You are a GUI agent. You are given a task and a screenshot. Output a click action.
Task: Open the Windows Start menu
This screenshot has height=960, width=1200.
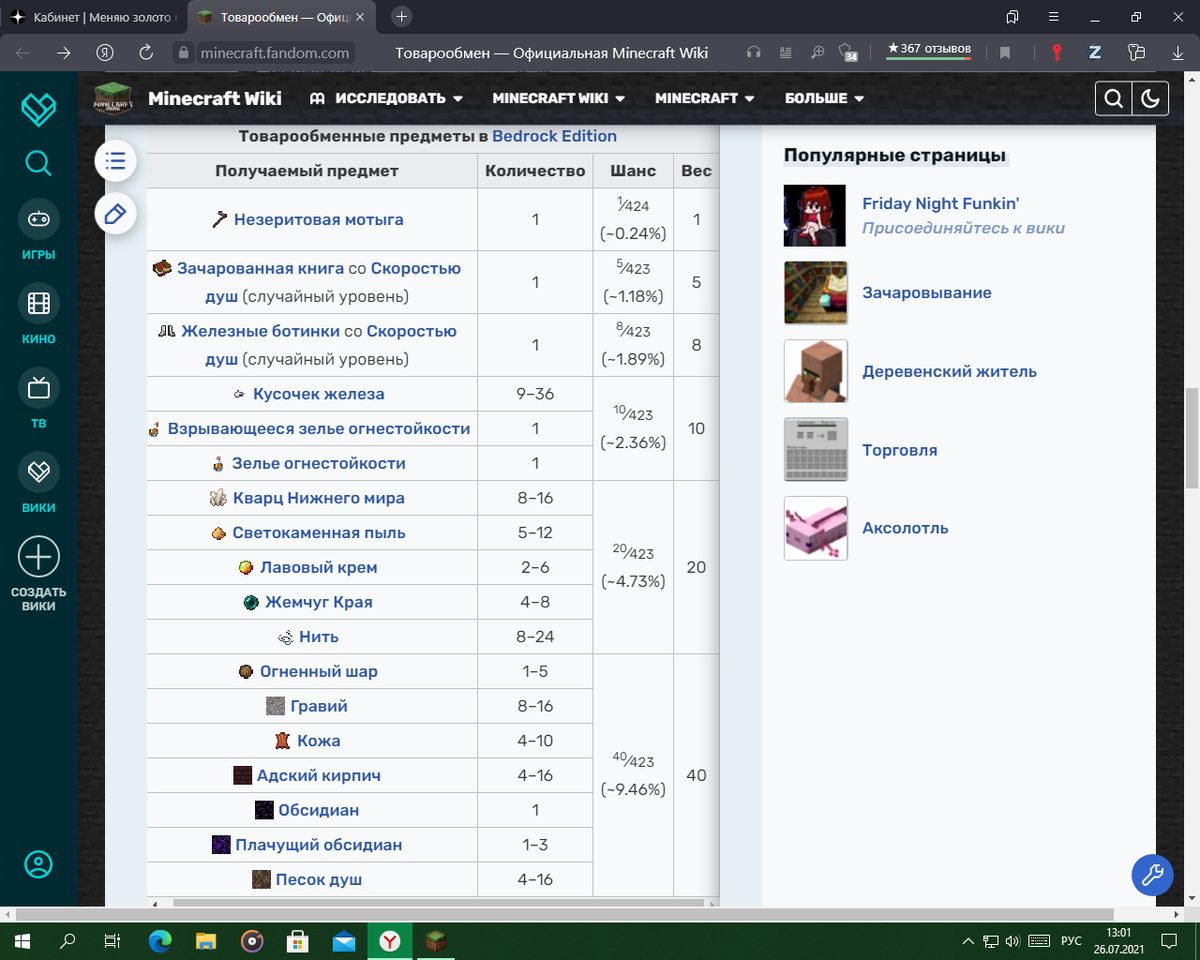[x=21, y=941]
